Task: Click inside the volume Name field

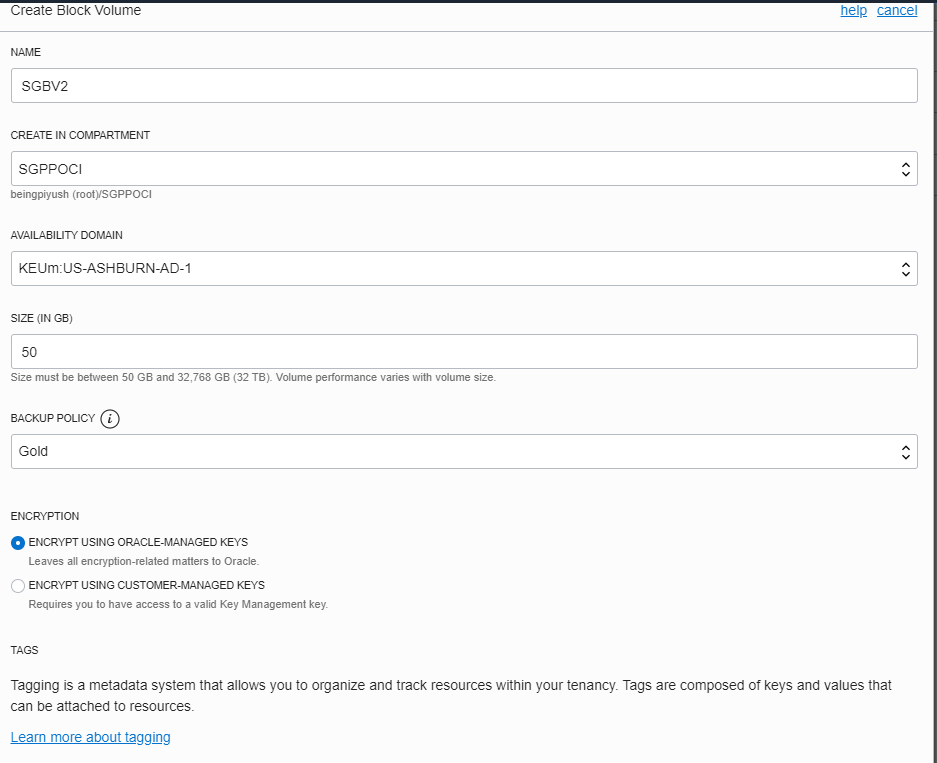Action: (463, 85)
